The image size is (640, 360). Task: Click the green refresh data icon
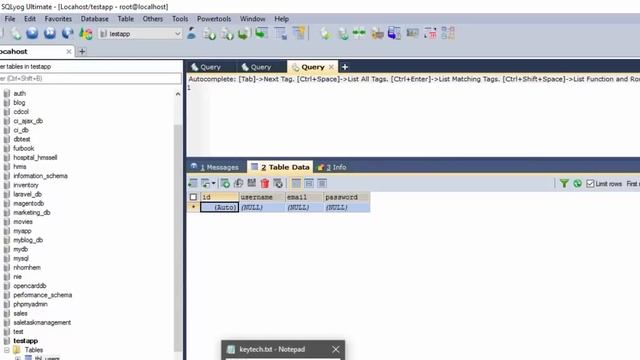coord(577,184)
